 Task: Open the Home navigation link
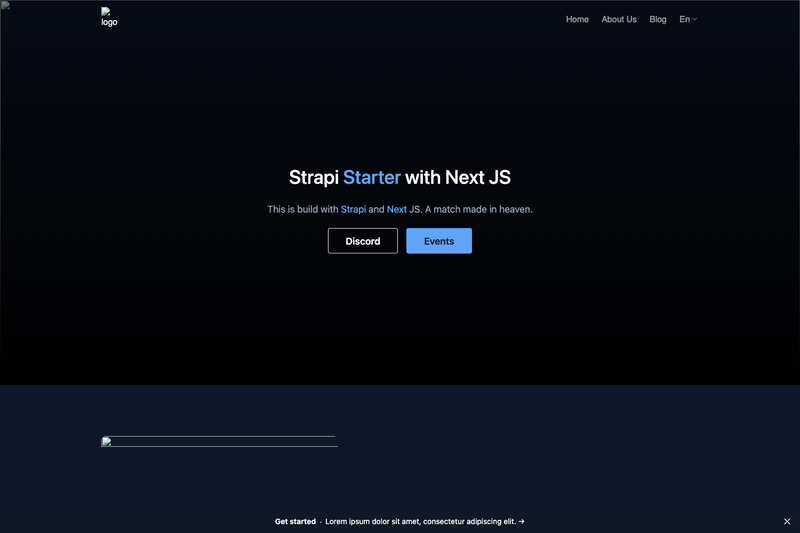tap(577, 19)
